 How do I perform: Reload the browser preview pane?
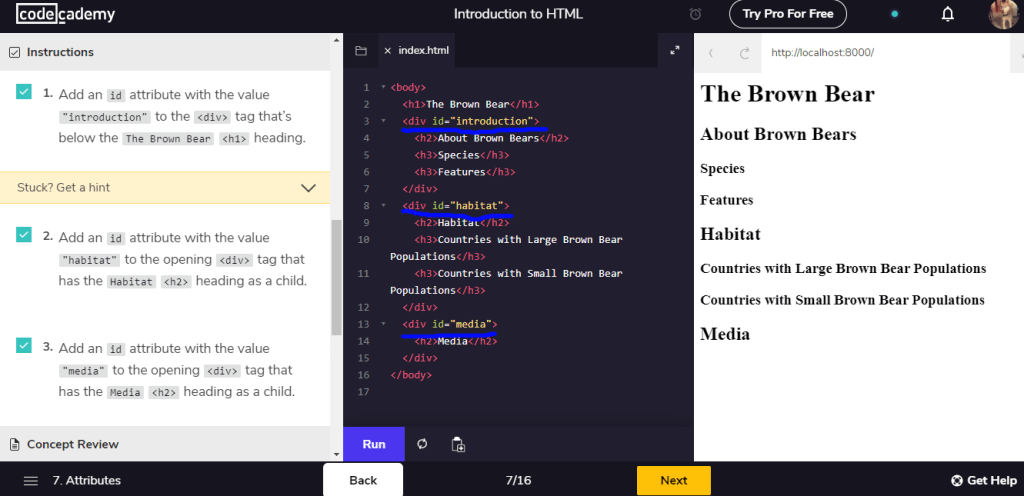click(744, 52)
